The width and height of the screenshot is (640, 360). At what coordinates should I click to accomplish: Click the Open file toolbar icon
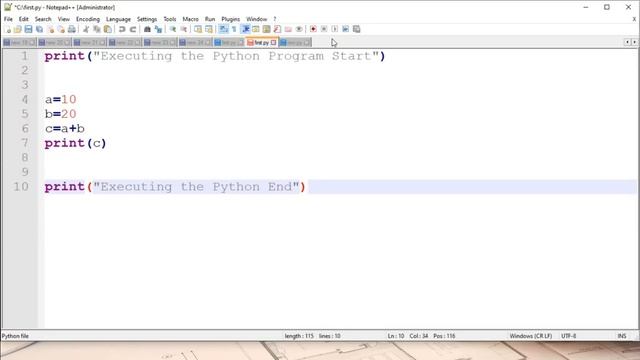(x=18, y=29)
